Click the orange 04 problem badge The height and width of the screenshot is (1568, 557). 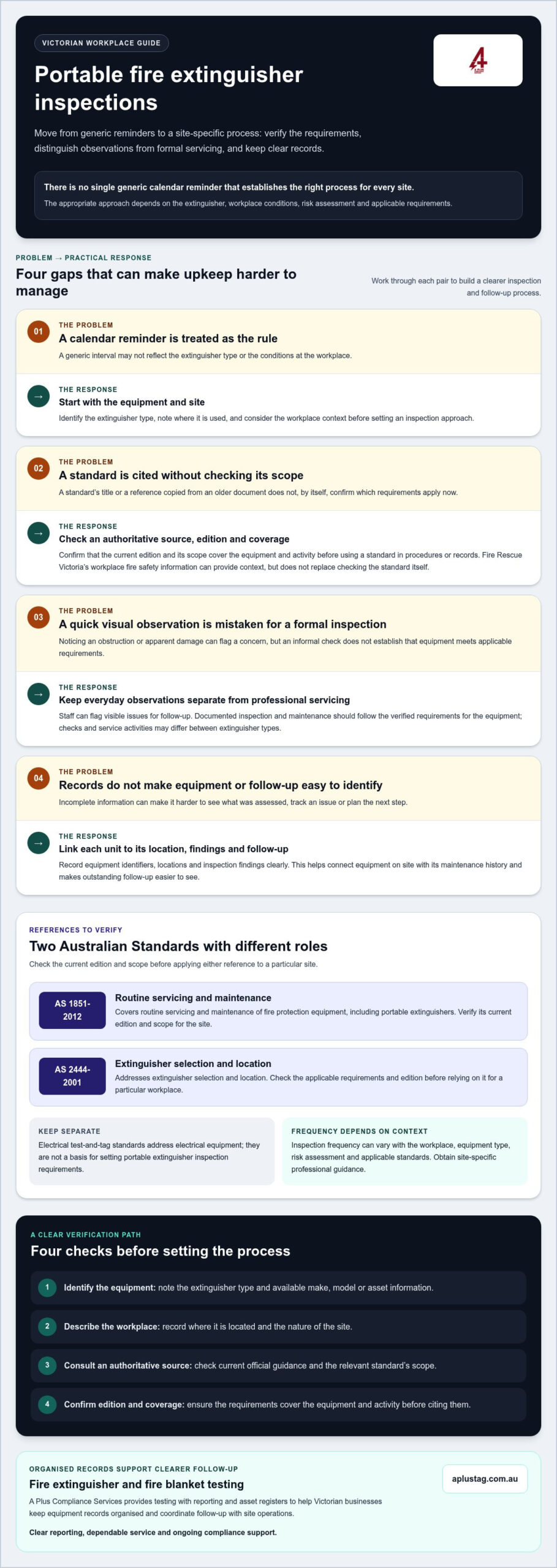(x=39, y=778)
